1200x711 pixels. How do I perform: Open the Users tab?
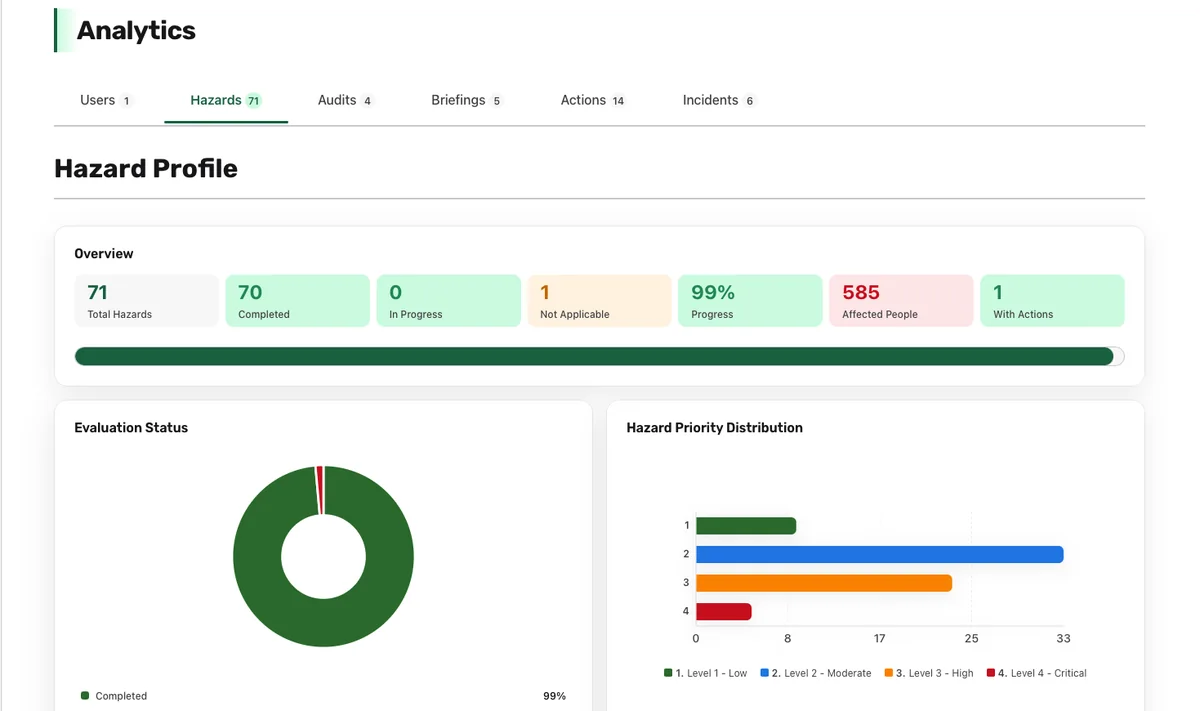pyautogui.click(x=105, y=100)
